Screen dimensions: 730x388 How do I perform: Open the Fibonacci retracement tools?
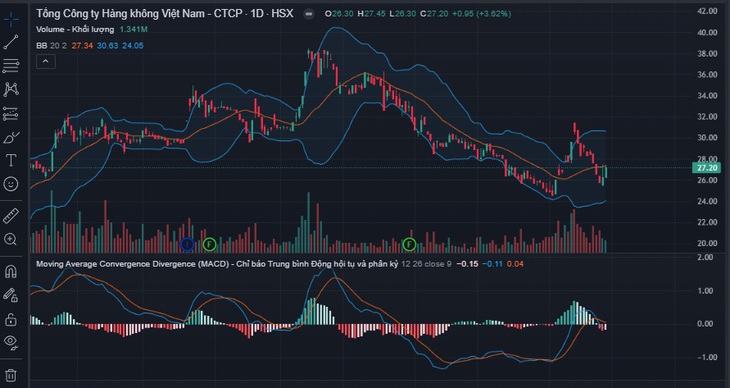11,66
